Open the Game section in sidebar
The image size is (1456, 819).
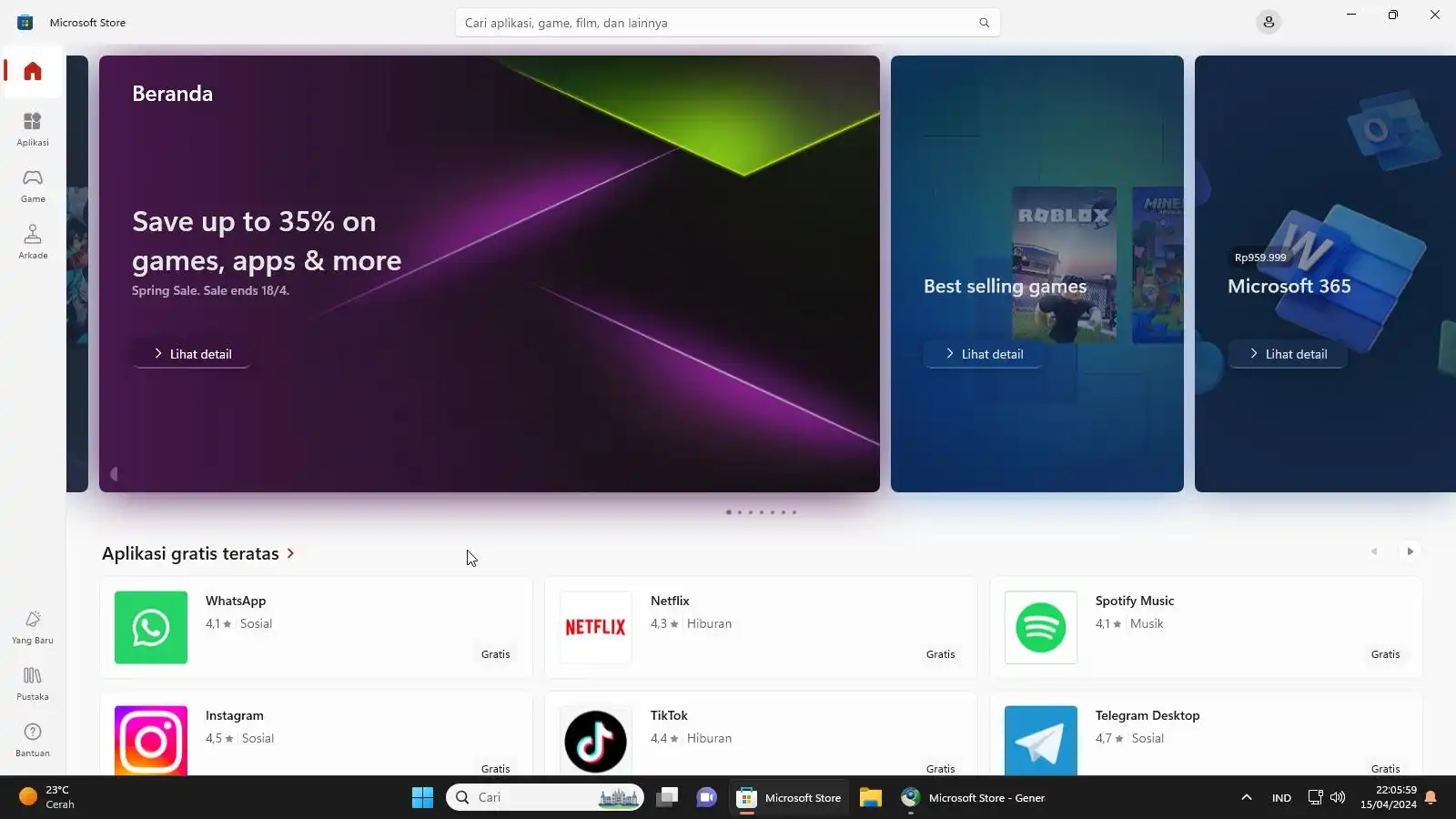33,185
